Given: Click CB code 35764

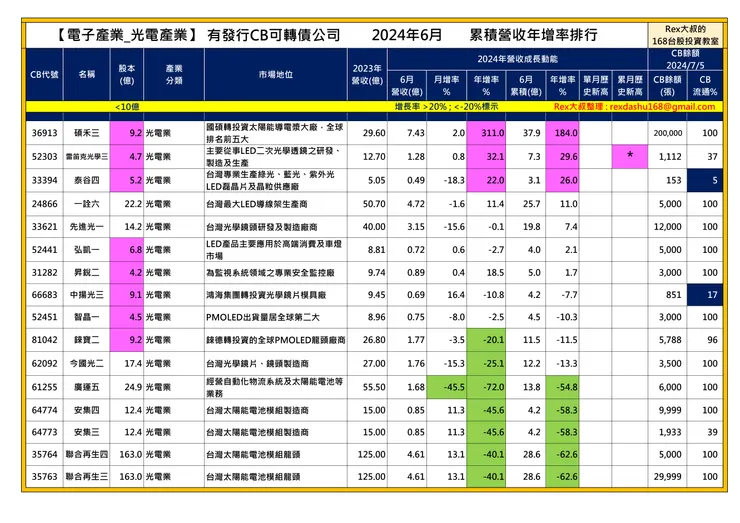Looking at the screenshot, I should (44, 455).
